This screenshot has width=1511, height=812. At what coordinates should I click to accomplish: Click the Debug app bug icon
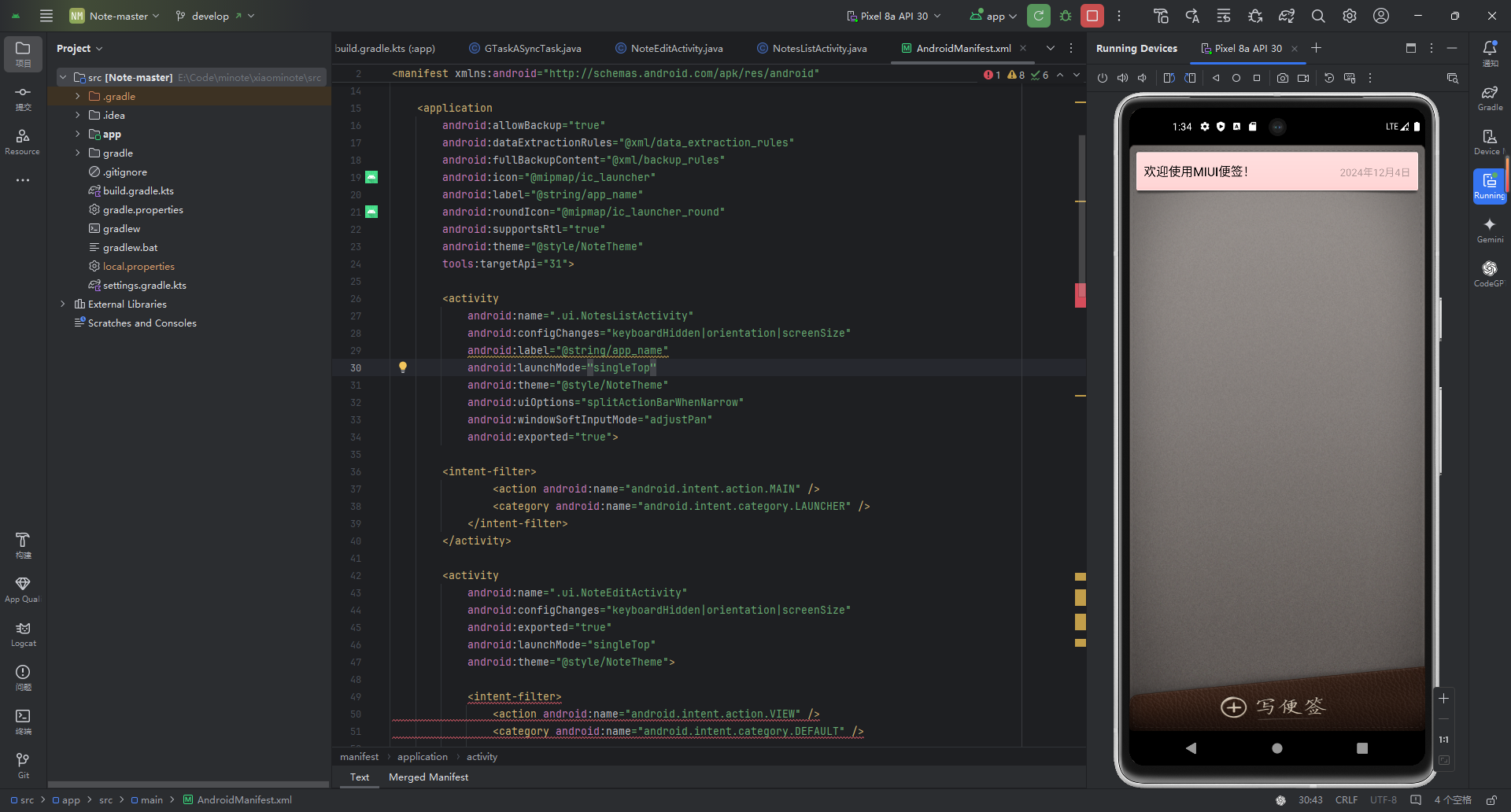coord(1066,16)
